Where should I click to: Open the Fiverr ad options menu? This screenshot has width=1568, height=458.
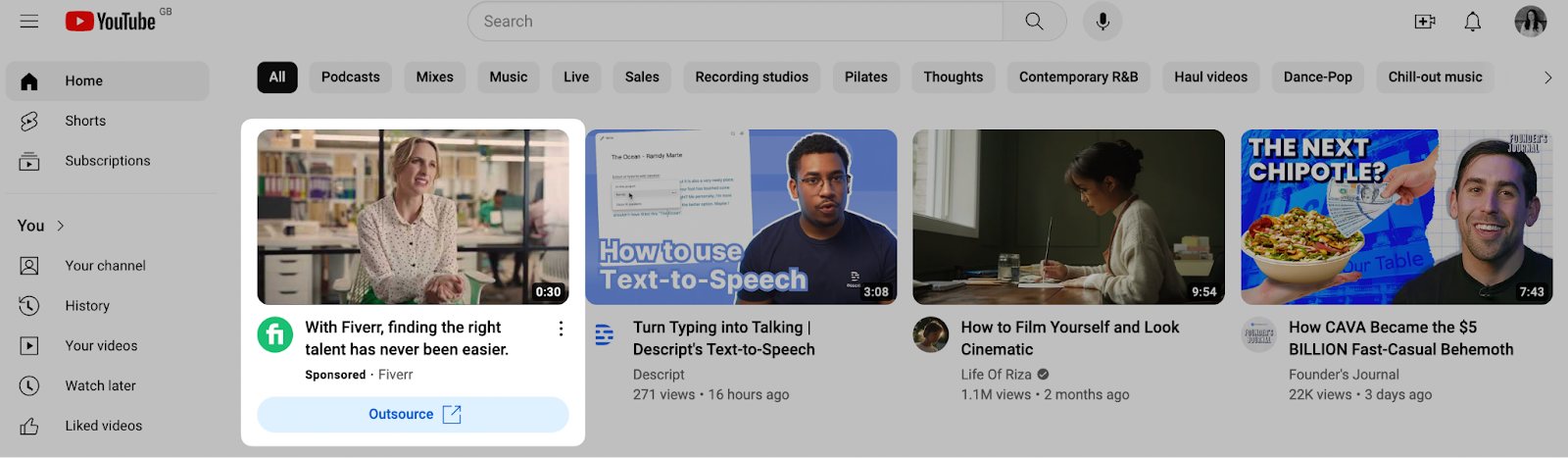(x=561, y=329)
